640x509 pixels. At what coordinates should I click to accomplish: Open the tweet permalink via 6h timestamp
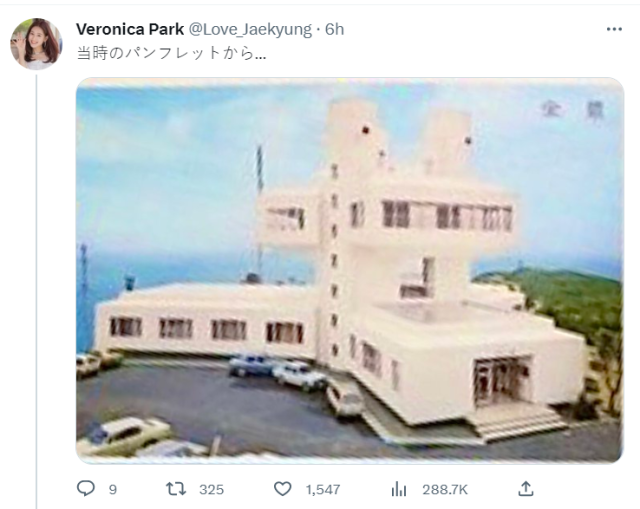333,29
